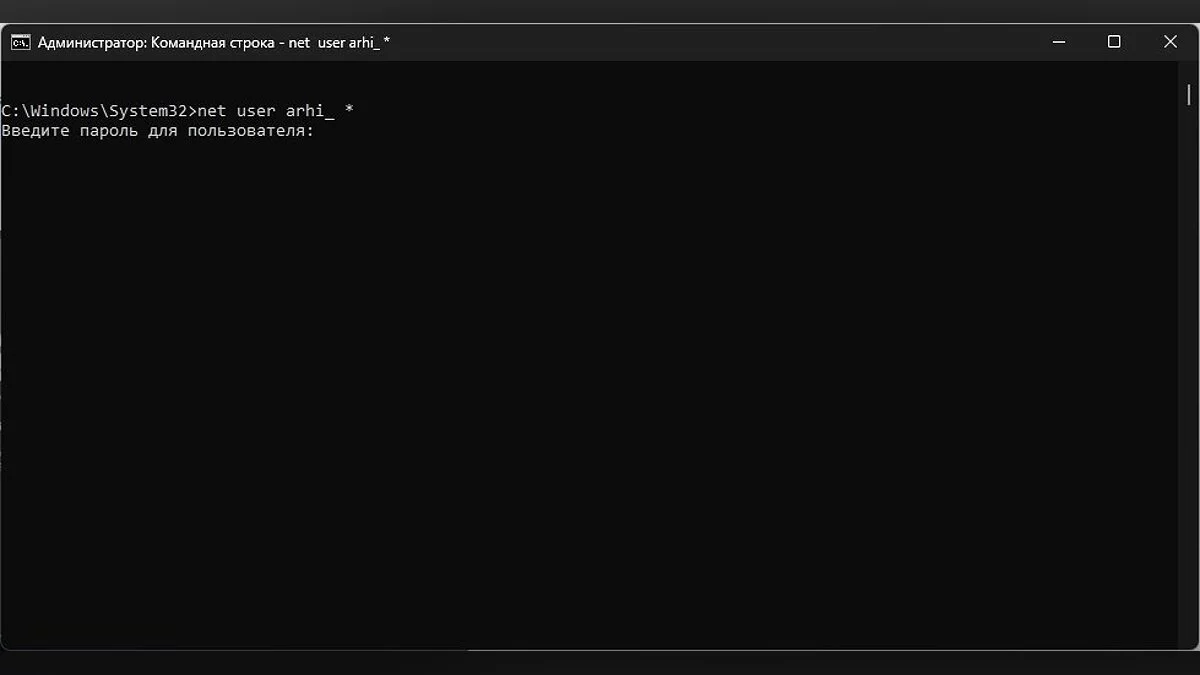Click the username "arhi_" in the command

tap(310, 111)
